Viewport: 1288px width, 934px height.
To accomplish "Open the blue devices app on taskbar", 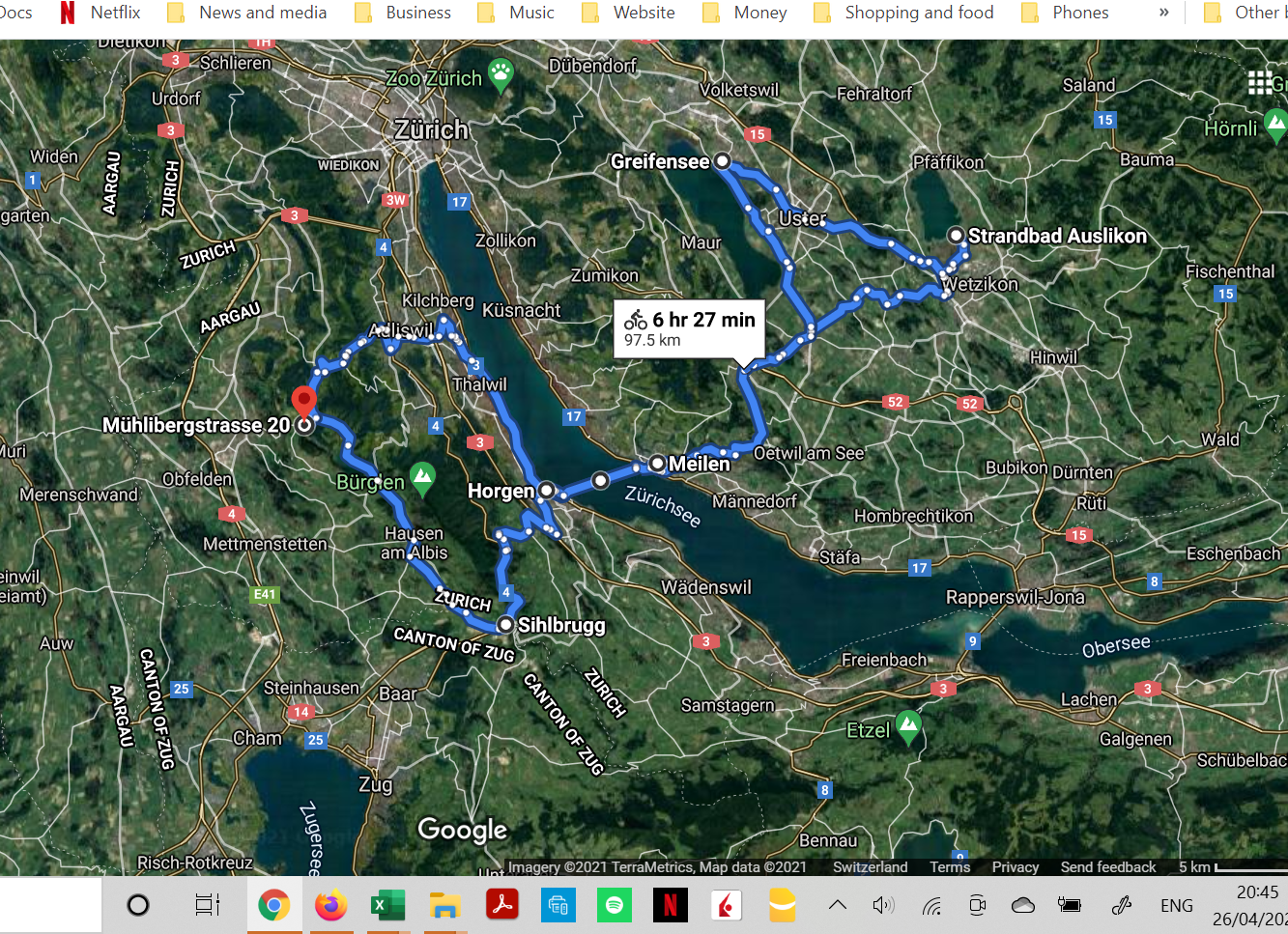I will (x=558, y=905).
